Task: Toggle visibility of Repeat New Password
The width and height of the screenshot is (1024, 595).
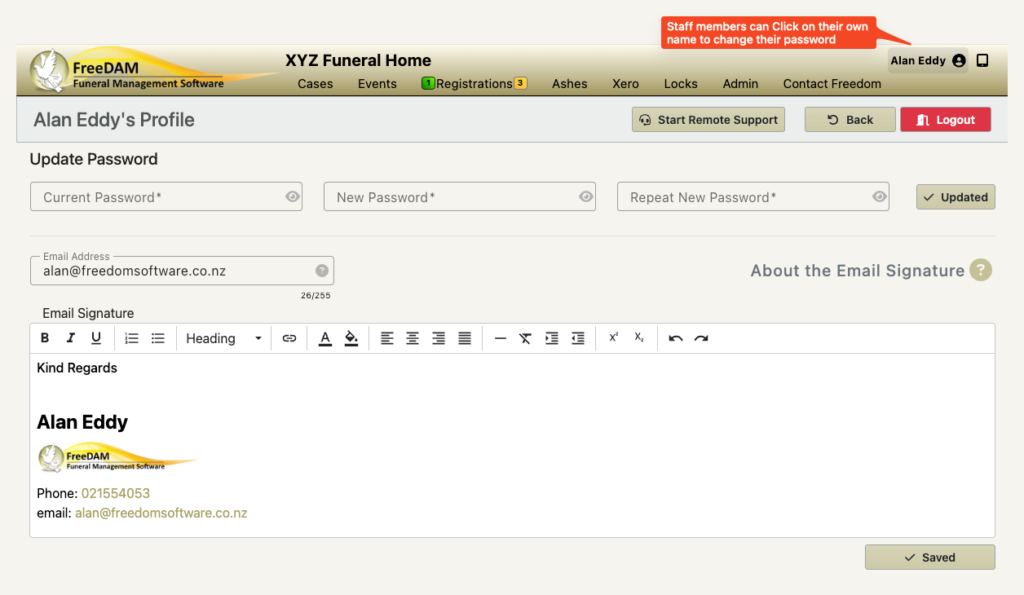Action: pos(879,197)
